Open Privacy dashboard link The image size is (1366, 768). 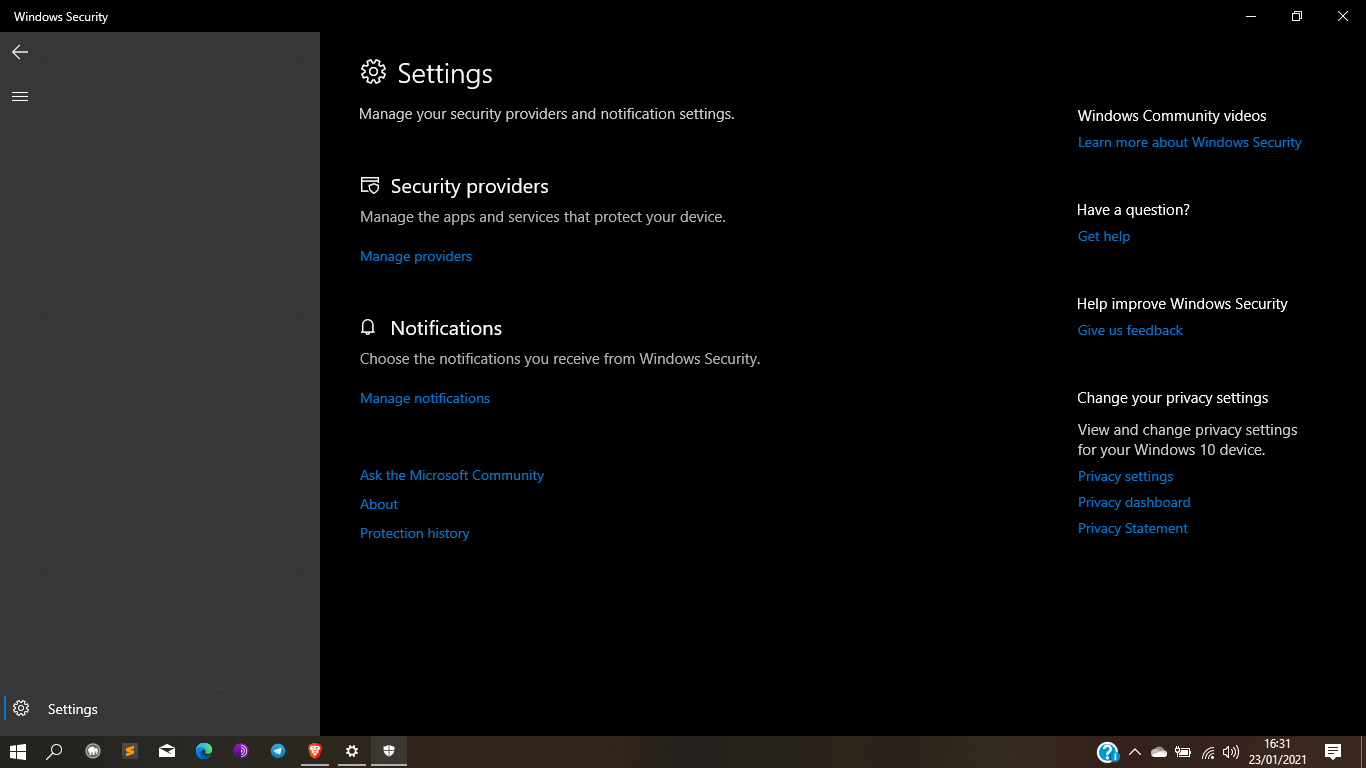pos(1134,502)
